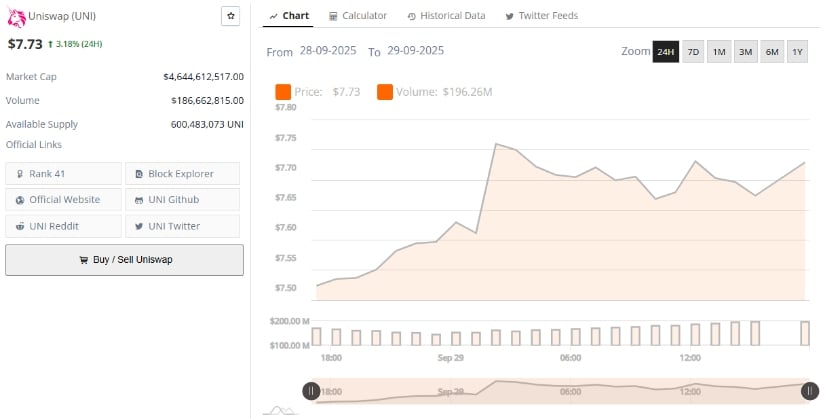Set zoom to 3M

[x=745, y=52]
